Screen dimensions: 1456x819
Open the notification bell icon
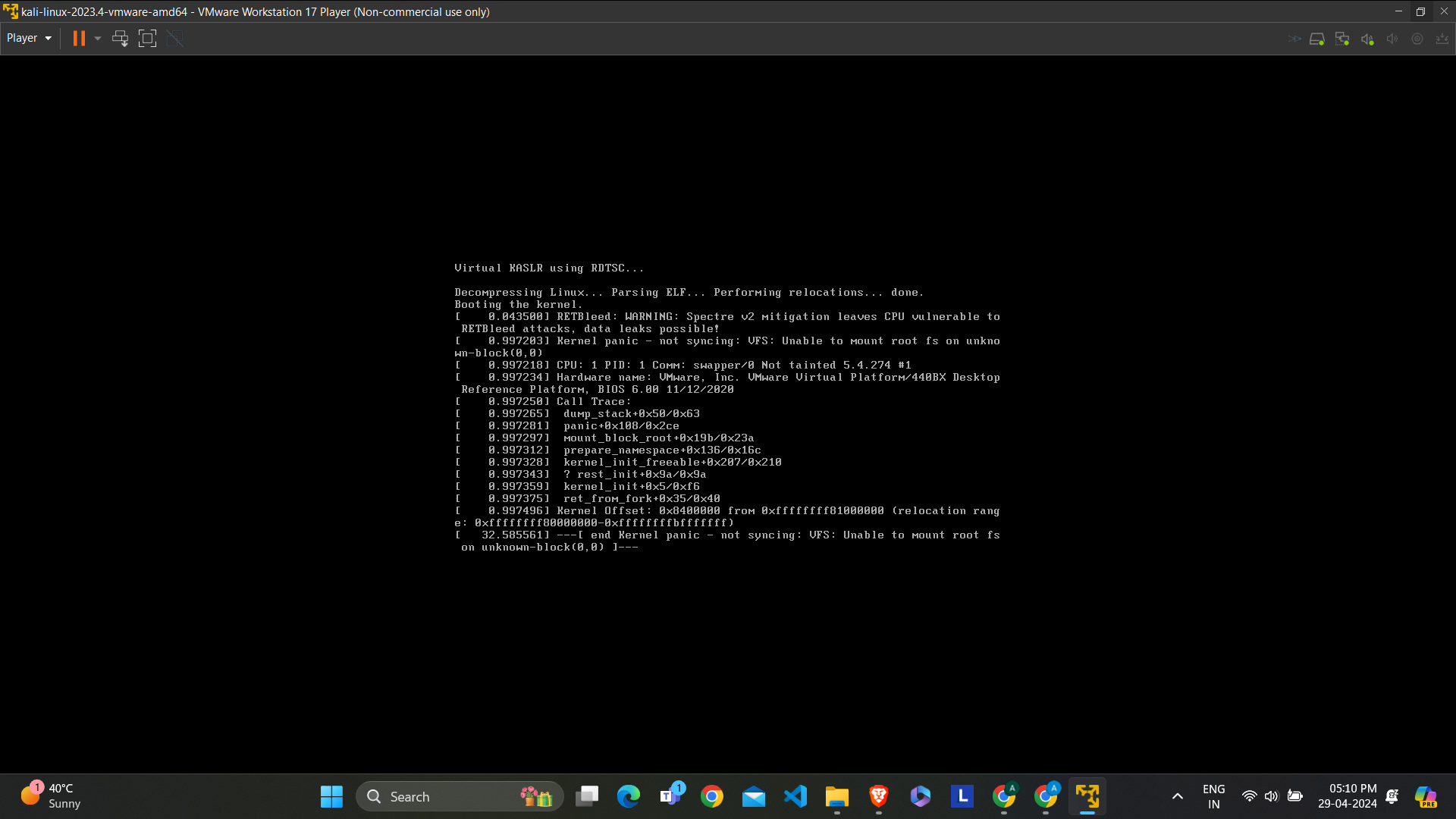click(x=1392, y=796)
